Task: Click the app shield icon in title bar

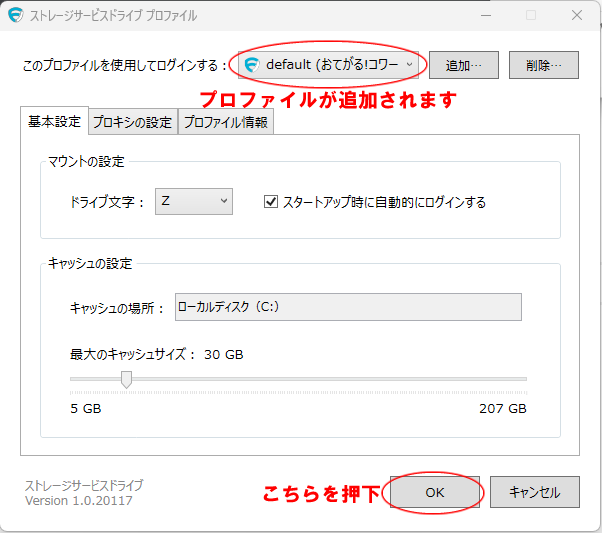Action: pos(16,15)
